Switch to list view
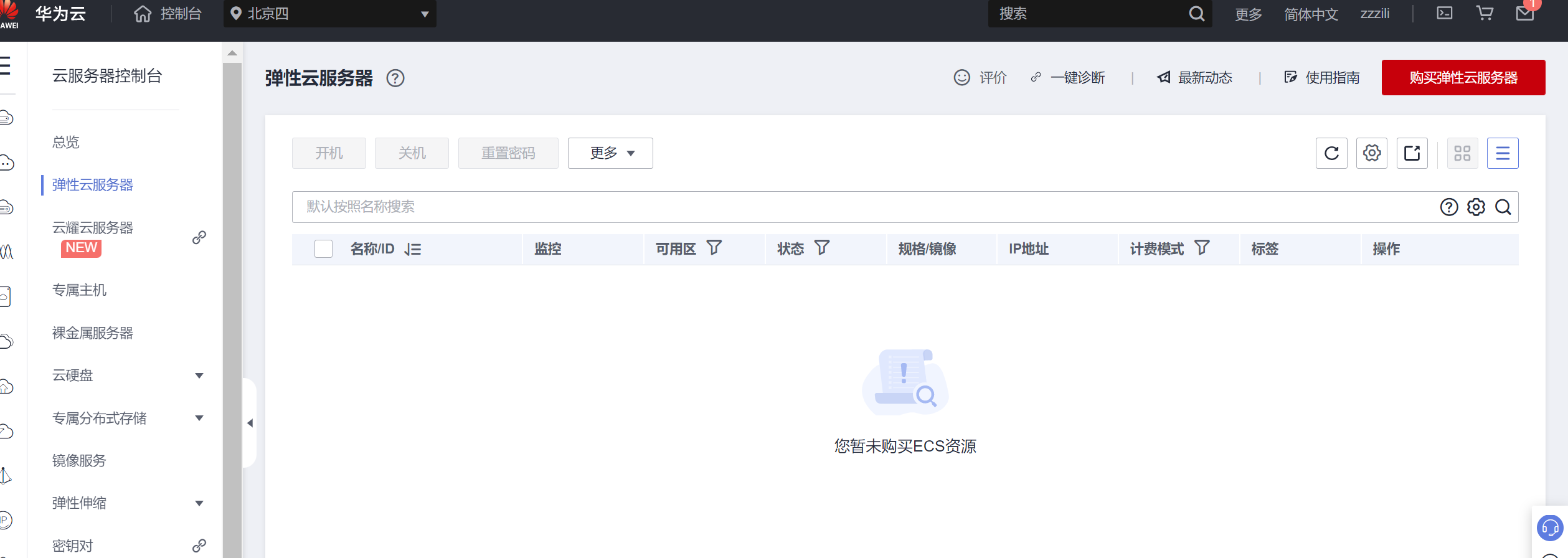1568x558 pixels. [x=1503, y=153]
